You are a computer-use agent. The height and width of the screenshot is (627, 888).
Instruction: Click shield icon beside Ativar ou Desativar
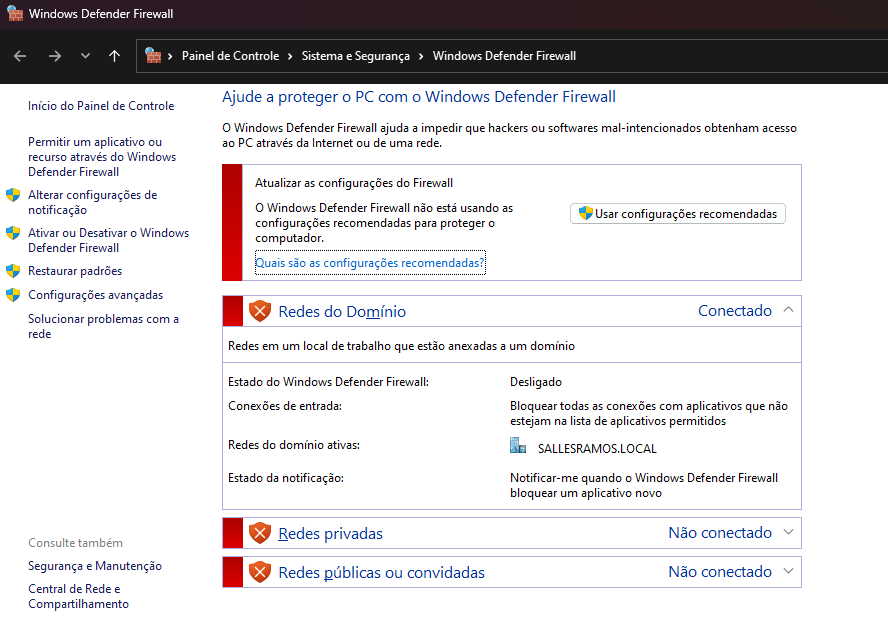pyautogui.click(x=13, y=233)
